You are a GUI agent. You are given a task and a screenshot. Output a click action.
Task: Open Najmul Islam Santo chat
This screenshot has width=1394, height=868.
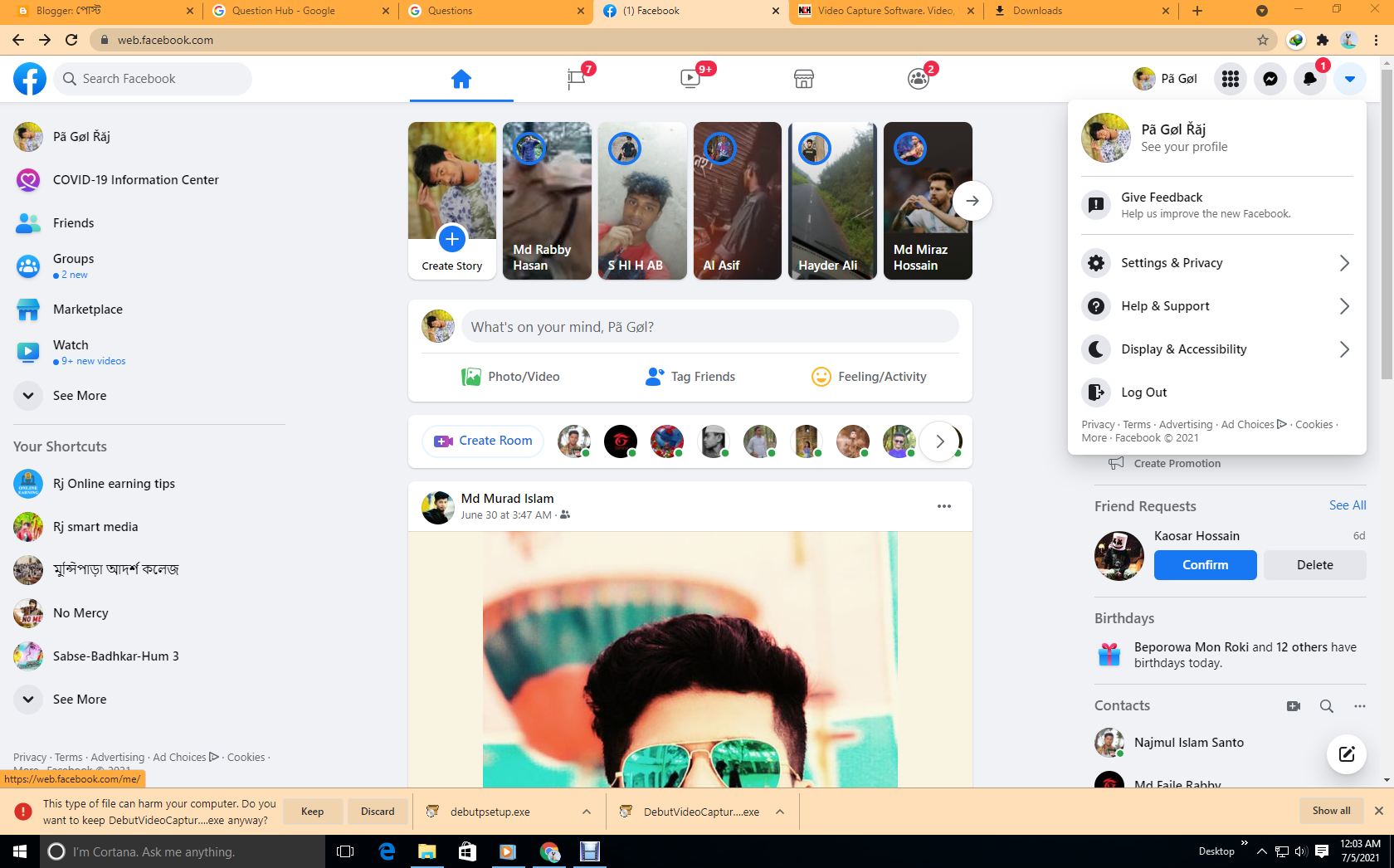tap(1231, 743)
